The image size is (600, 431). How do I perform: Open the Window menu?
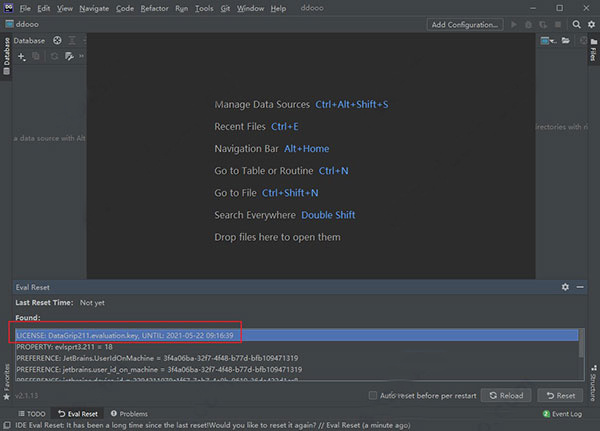250,8
